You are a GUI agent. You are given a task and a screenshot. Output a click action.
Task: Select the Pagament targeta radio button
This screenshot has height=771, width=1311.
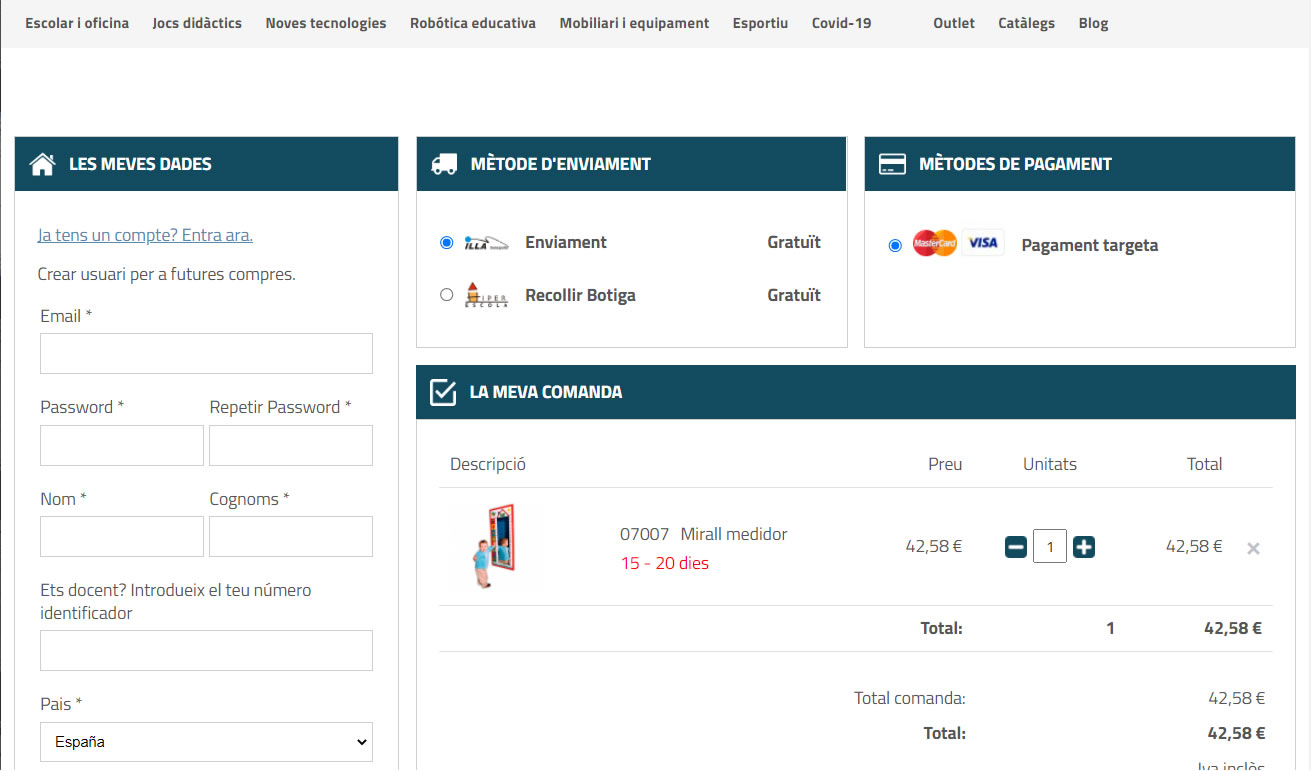pyautogui.click(x=895, y=245)
